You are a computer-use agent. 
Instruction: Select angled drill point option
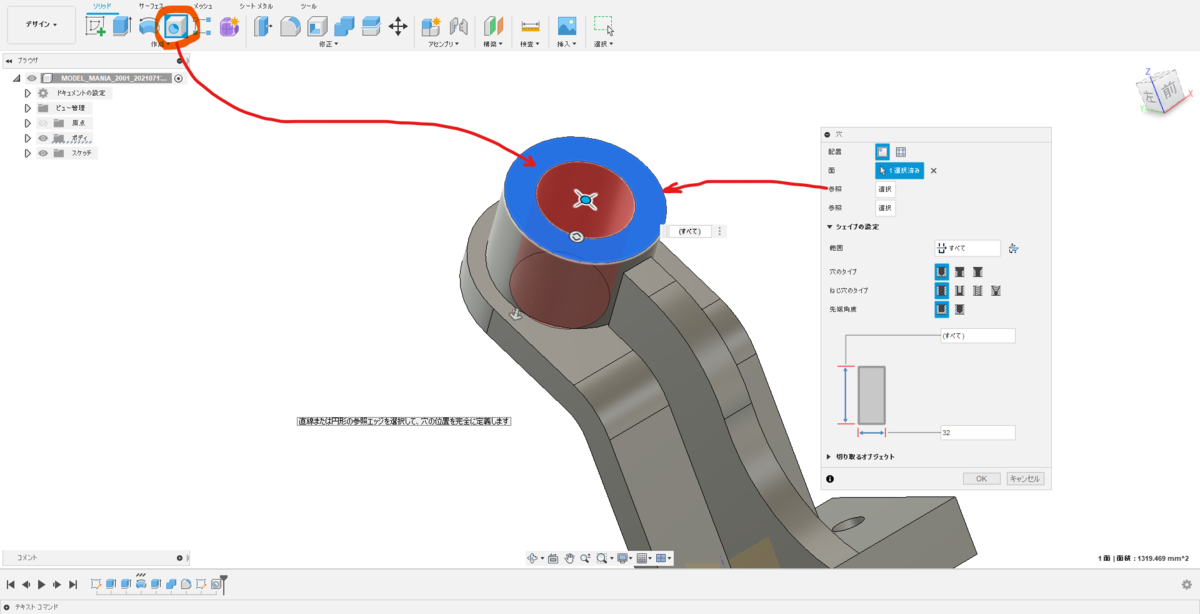click(x=960, y=309)
